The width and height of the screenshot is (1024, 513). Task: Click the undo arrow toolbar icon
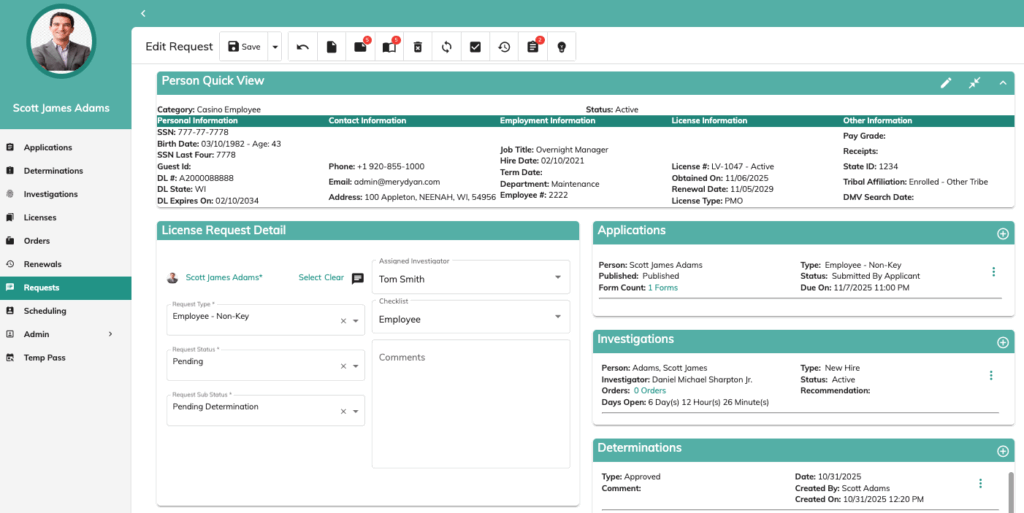click(303, 47)
